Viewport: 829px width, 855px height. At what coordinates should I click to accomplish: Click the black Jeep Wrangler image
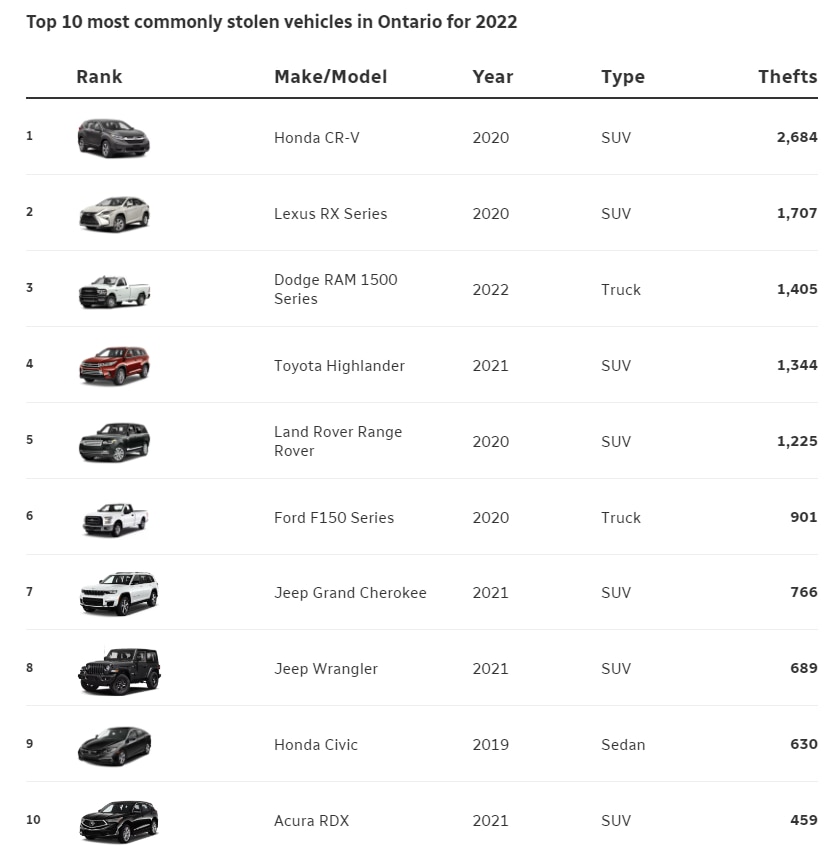pyautogui.click(x=119, y=670)
